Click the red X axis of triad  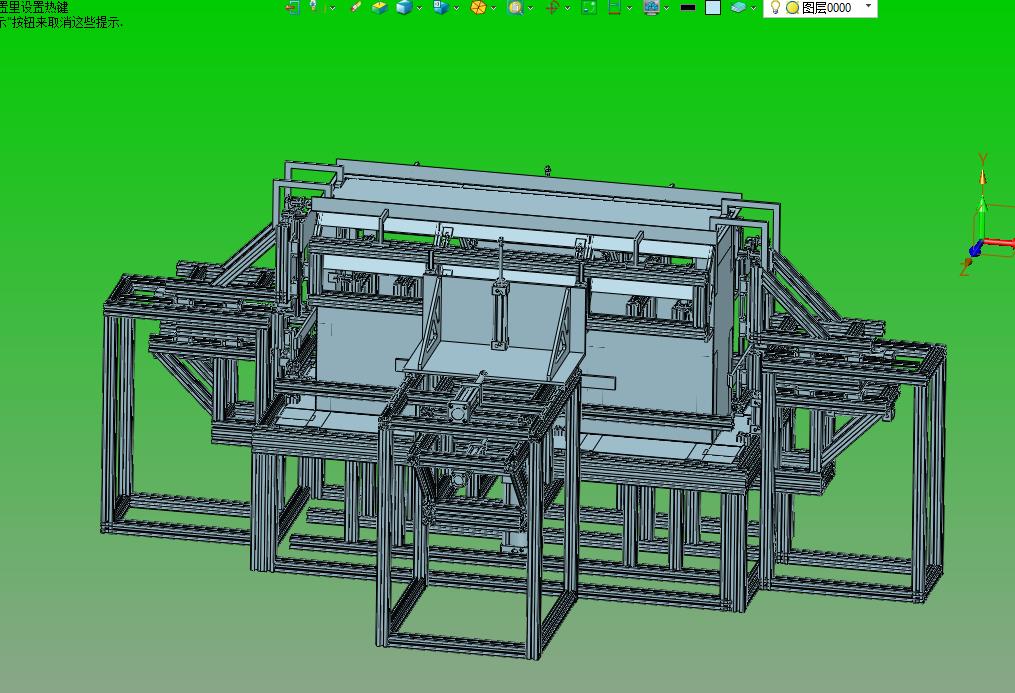pyautogui.click(x=998, y=243)
